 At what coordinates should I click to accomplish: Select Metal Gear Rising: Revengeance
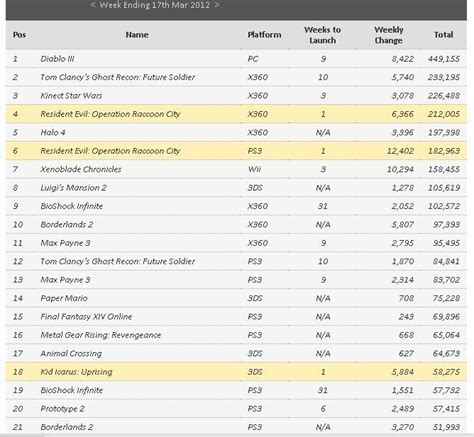[101, 335]
